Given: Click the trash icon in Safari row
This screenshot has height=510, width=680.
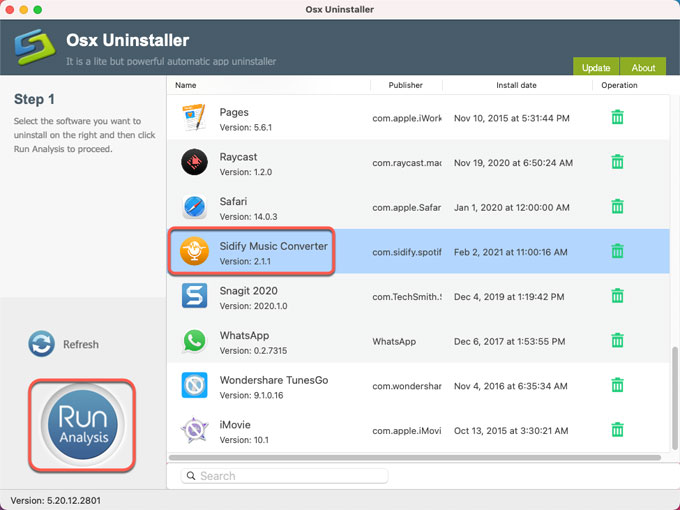Looking at the screenshot, I should click(x=617, y=206).
